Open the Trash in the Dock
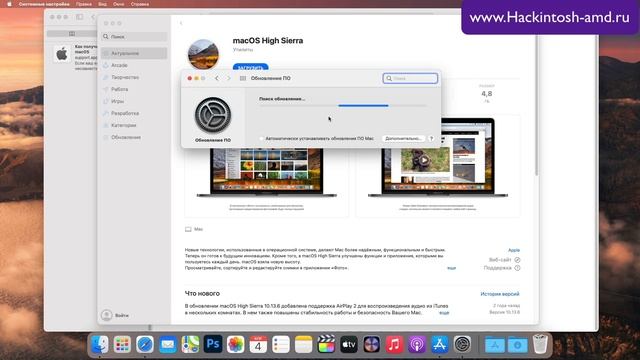Viewport: 640px width, 360px height. 540,345
